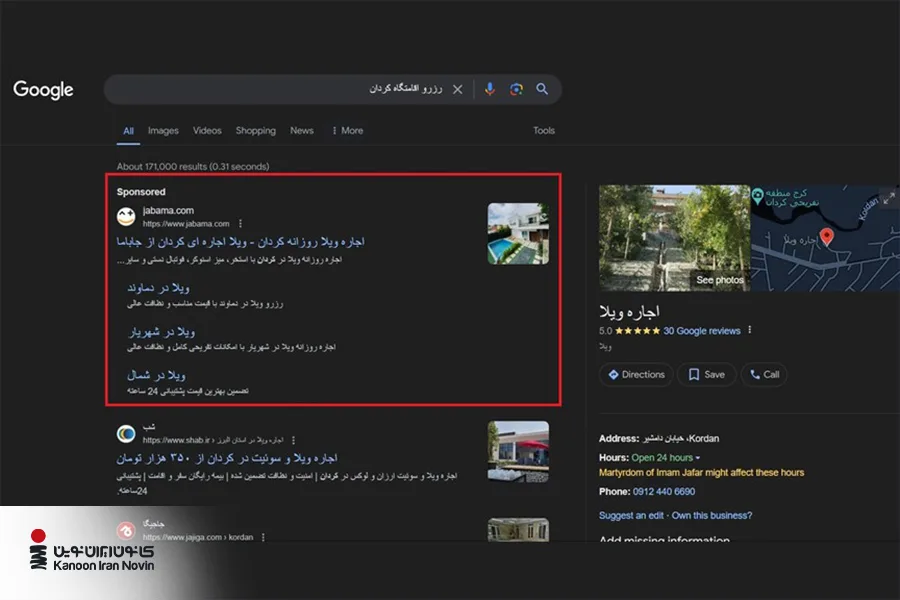Click Own this business? link
This screenshot has height=600, width=900.
tap(712, 516)
